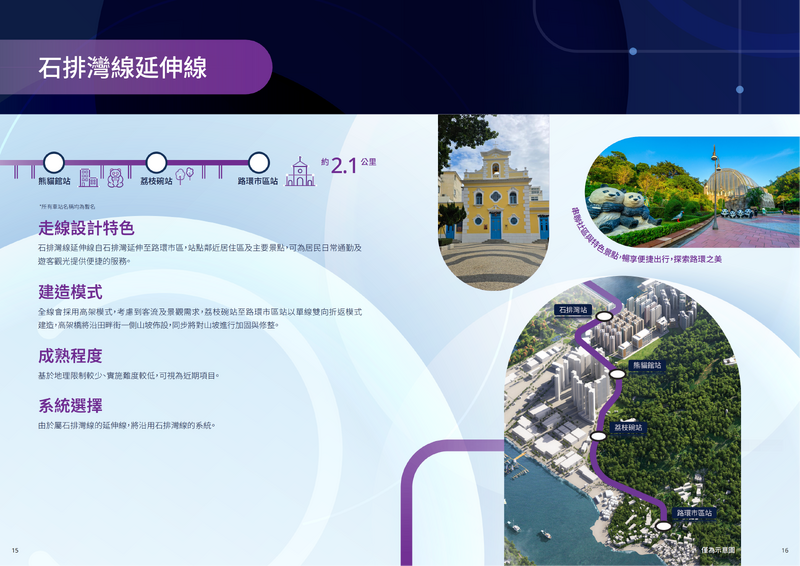Click the 成熟程度 heading

coord(70,356)
